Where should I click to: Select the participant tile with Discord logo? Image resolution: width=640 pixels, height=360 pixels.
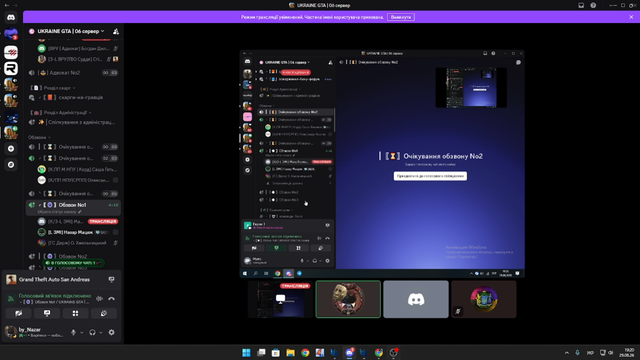(416, 299)
